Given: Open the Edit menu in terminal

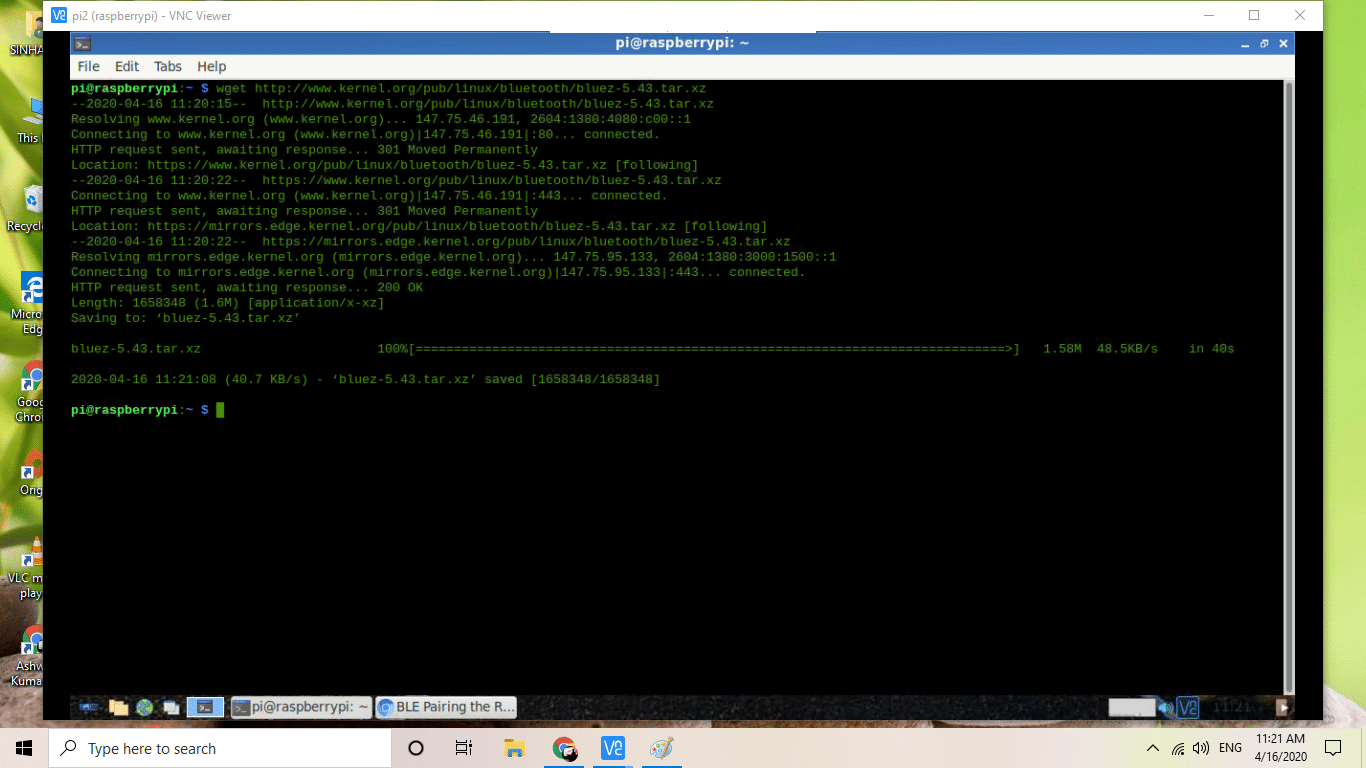Looking at the screenshot, I should point(127,66).
